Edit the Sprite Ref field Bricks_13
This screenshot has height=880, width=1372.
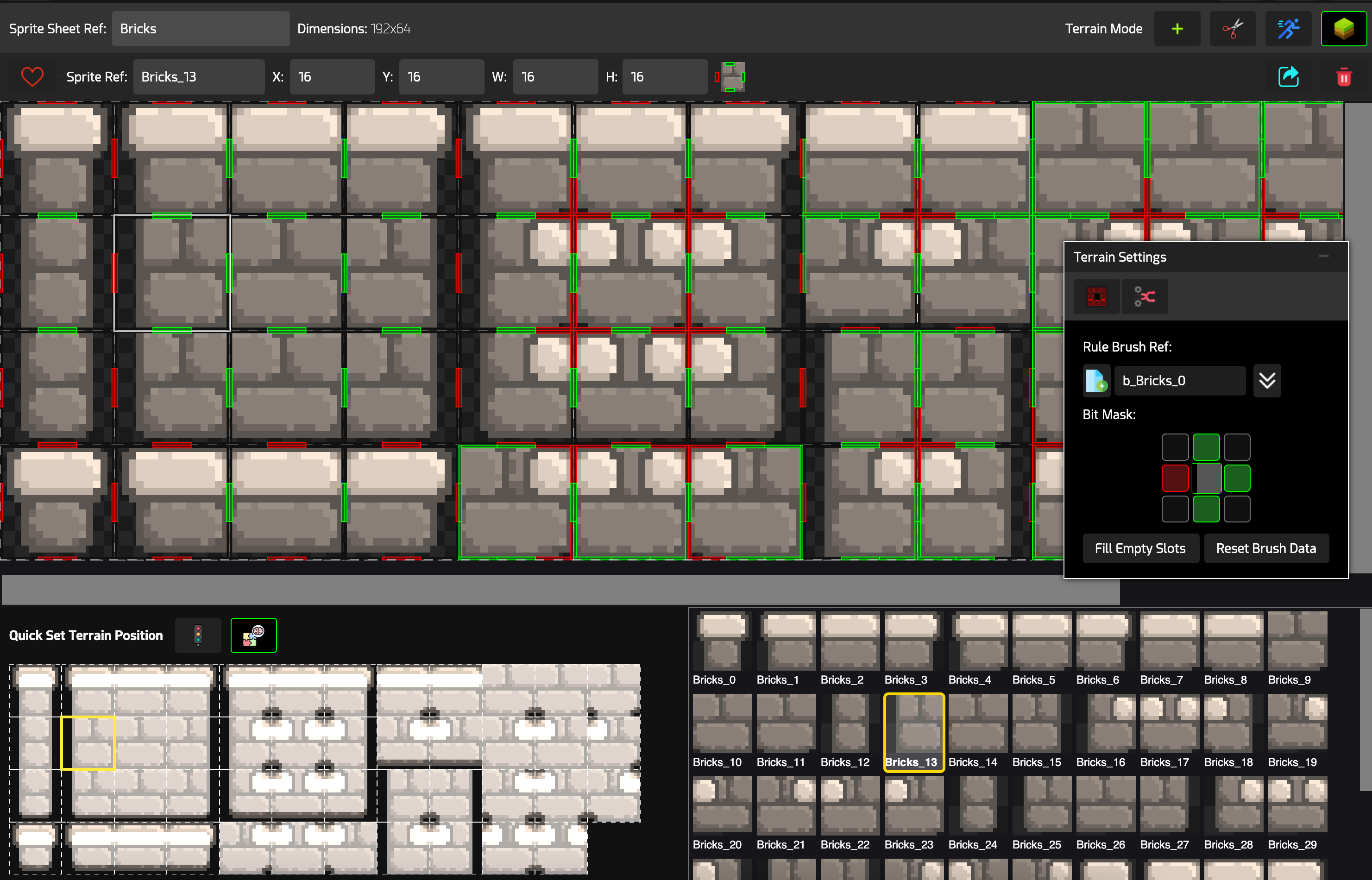pos(199,76)
